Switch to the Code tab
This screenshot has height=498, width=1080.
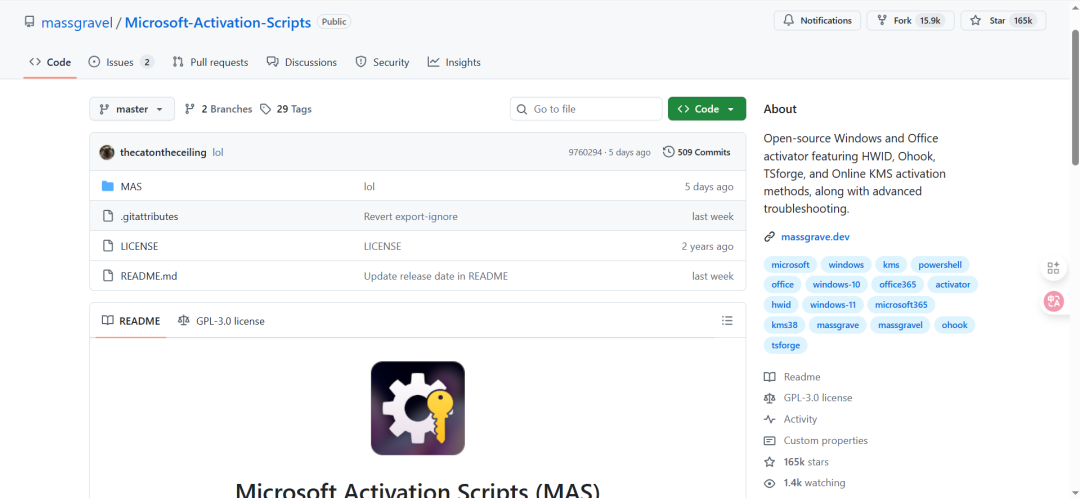point(50,62)
